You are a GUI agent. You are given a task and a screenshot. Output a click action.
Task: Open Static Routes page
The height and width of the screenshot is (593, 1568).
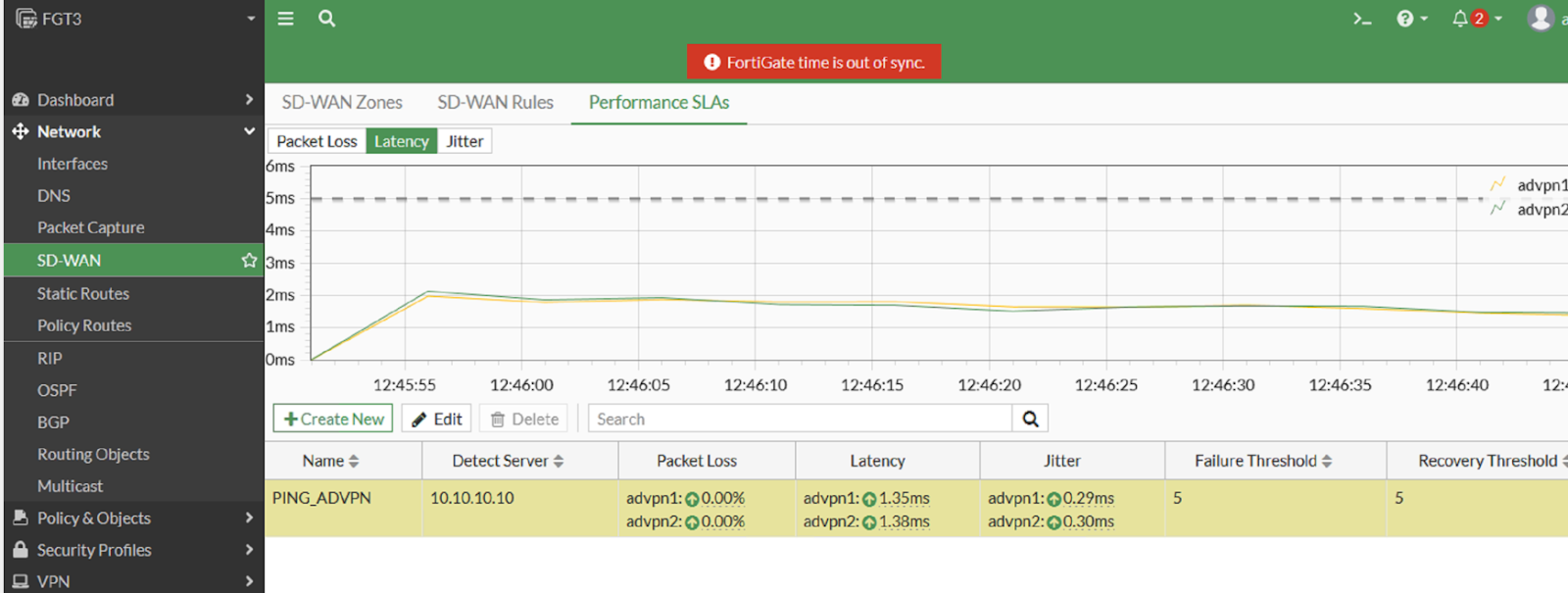pyautogui.click(x=83, y=293)
